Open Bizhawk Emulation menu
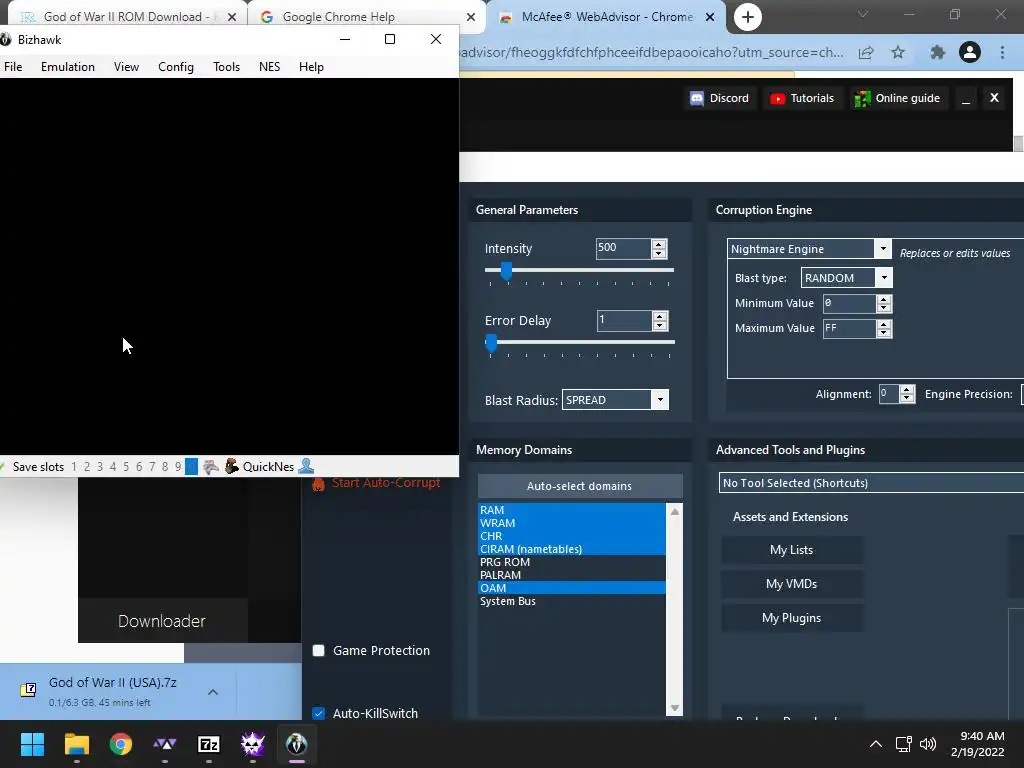The height and width of the screenshot is (768, 1024). [x=68, y=67]
